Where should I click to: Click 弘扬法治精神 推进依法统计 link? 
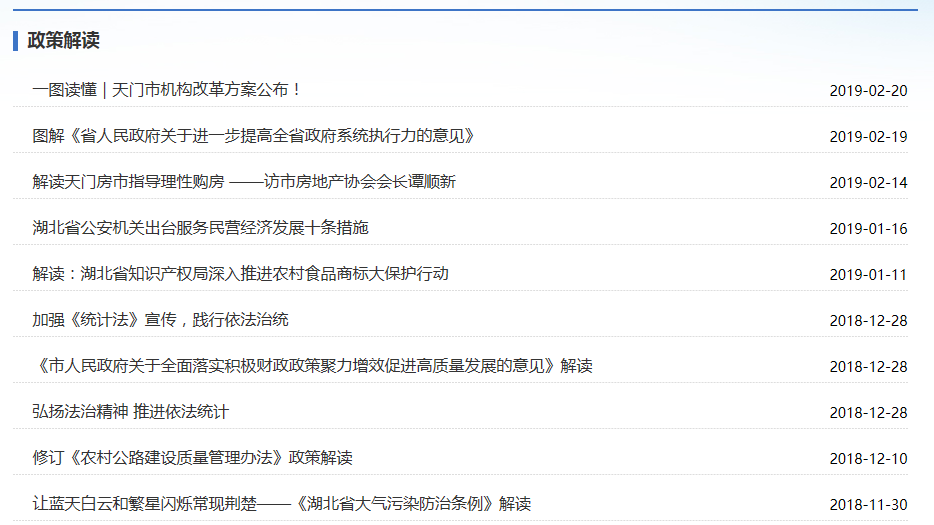(130, 412)
